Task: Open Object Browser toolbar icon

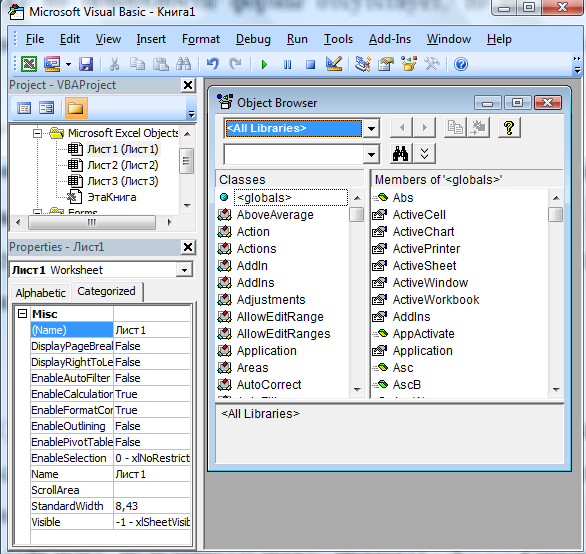Action: (409, 64)
